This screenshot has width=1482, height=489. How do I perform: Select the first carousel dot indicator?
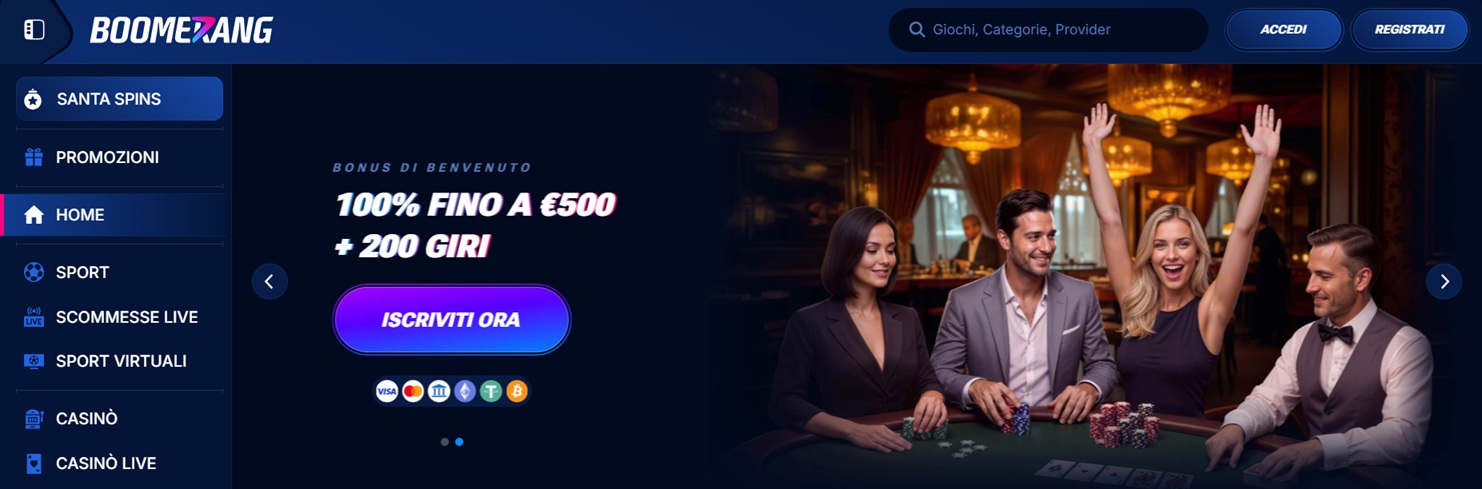pyautogui.click(x=445, y=441)
